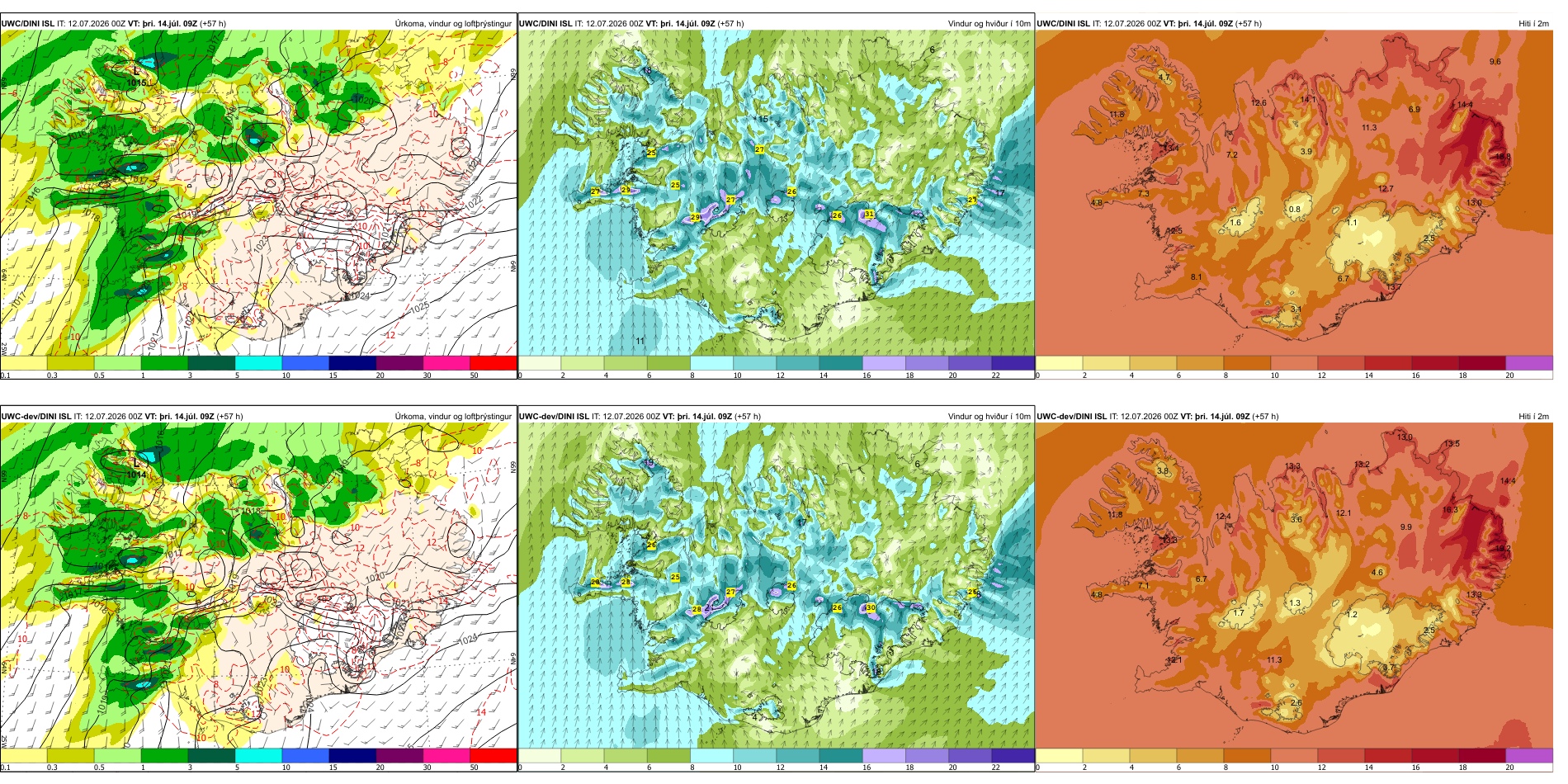
Task: Click the yellow '30' gust label on UWC-dev wind map
Action: click(869, 607)
